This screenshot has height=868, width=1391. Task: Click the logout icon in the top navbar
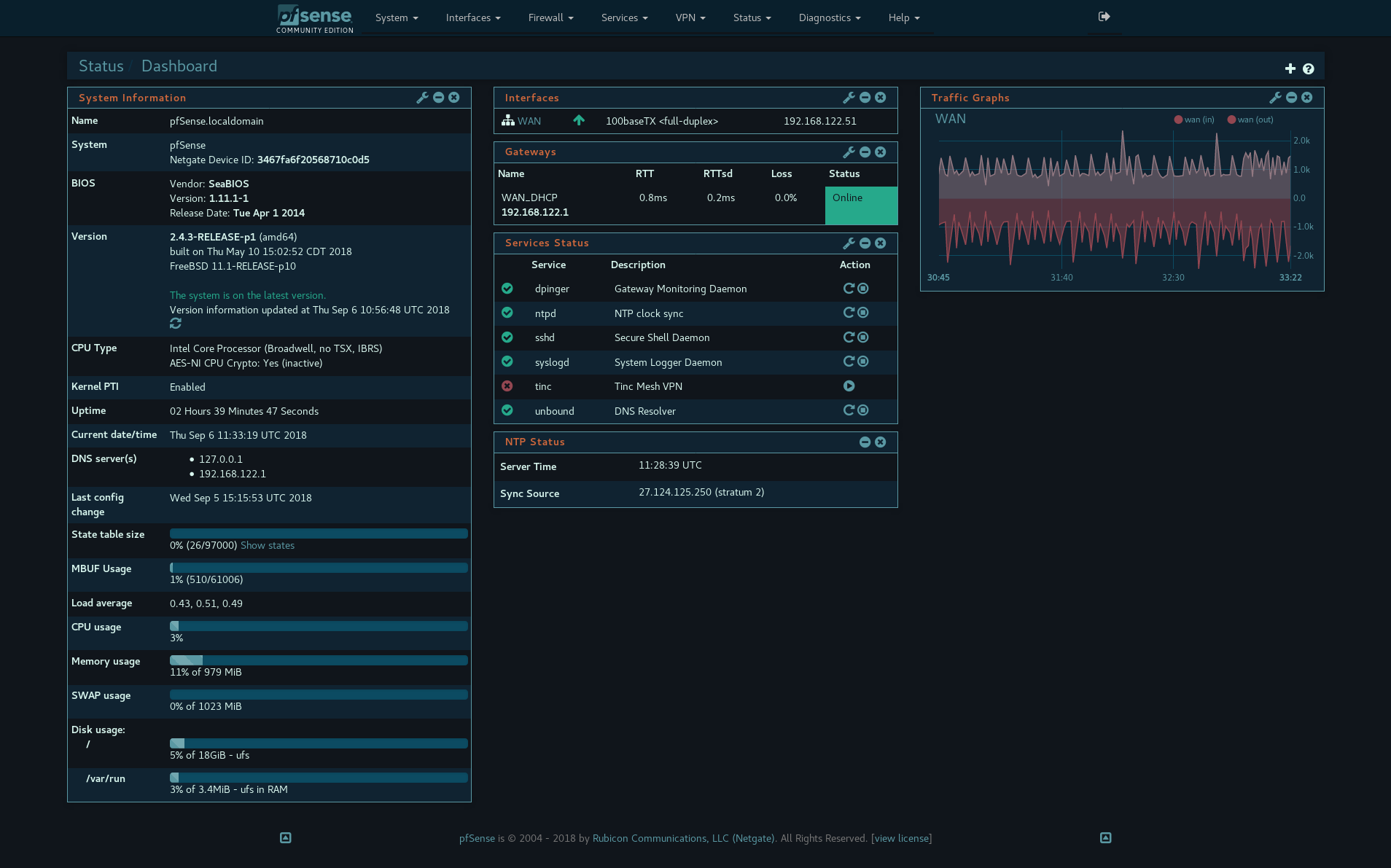coord(1104,17)
